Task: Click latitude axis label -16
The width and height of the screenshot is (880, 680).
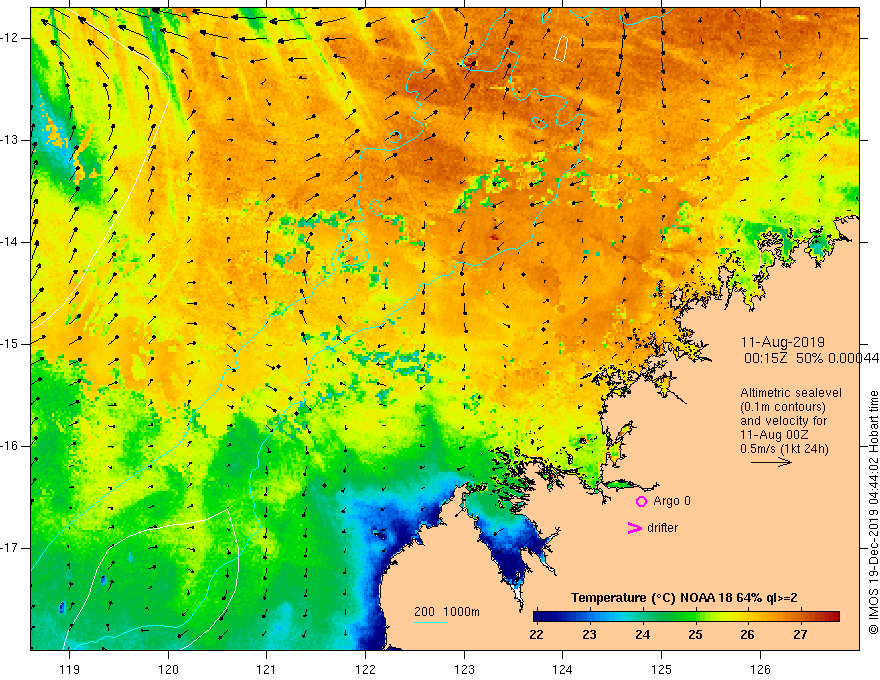Action: [10, 446]
